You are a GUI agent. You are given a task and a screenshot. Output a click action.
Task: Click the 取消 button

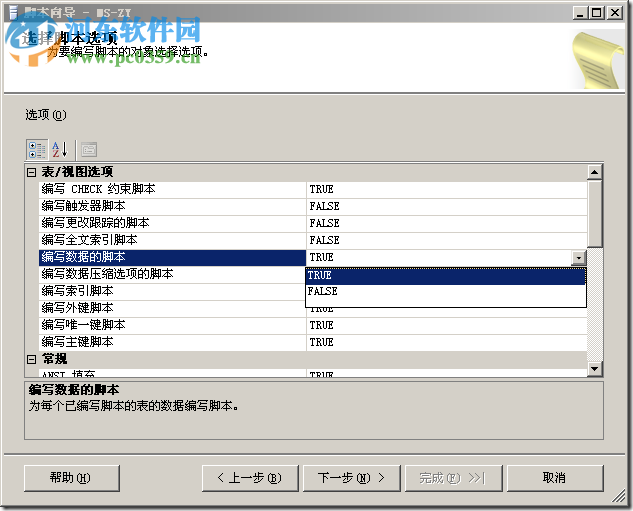pyautogui.click(x=555, y=478)
